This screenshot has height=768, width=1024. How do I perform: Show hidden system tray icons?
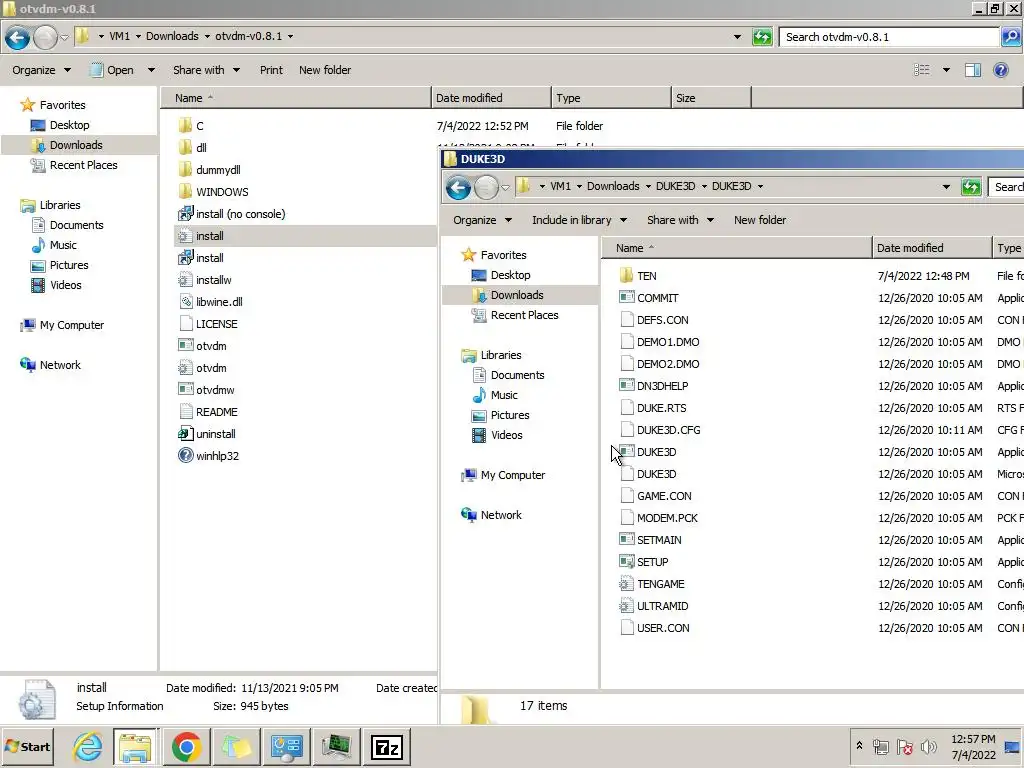click(859, 746)
